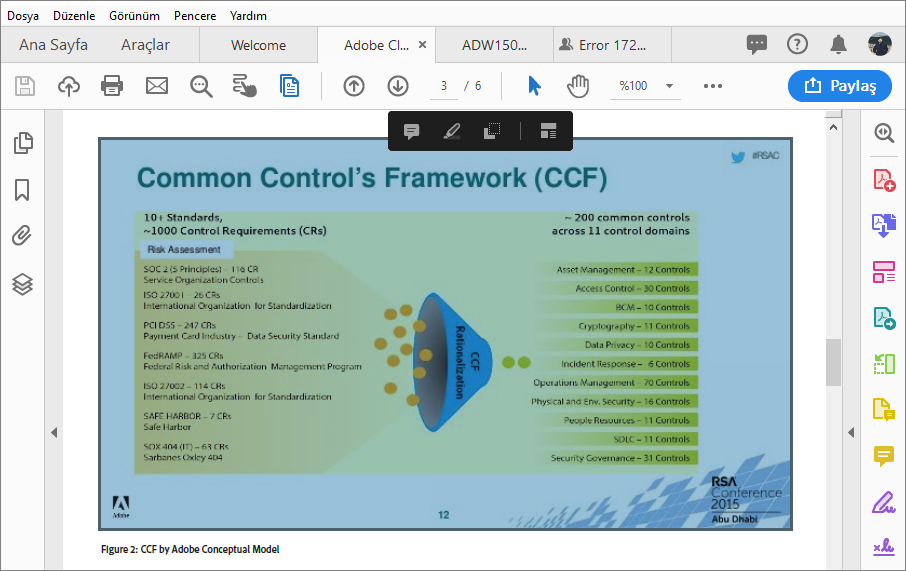Open the Fill & Sign pen tool
This screenshot has width=906, height=571.
[884, 502]
